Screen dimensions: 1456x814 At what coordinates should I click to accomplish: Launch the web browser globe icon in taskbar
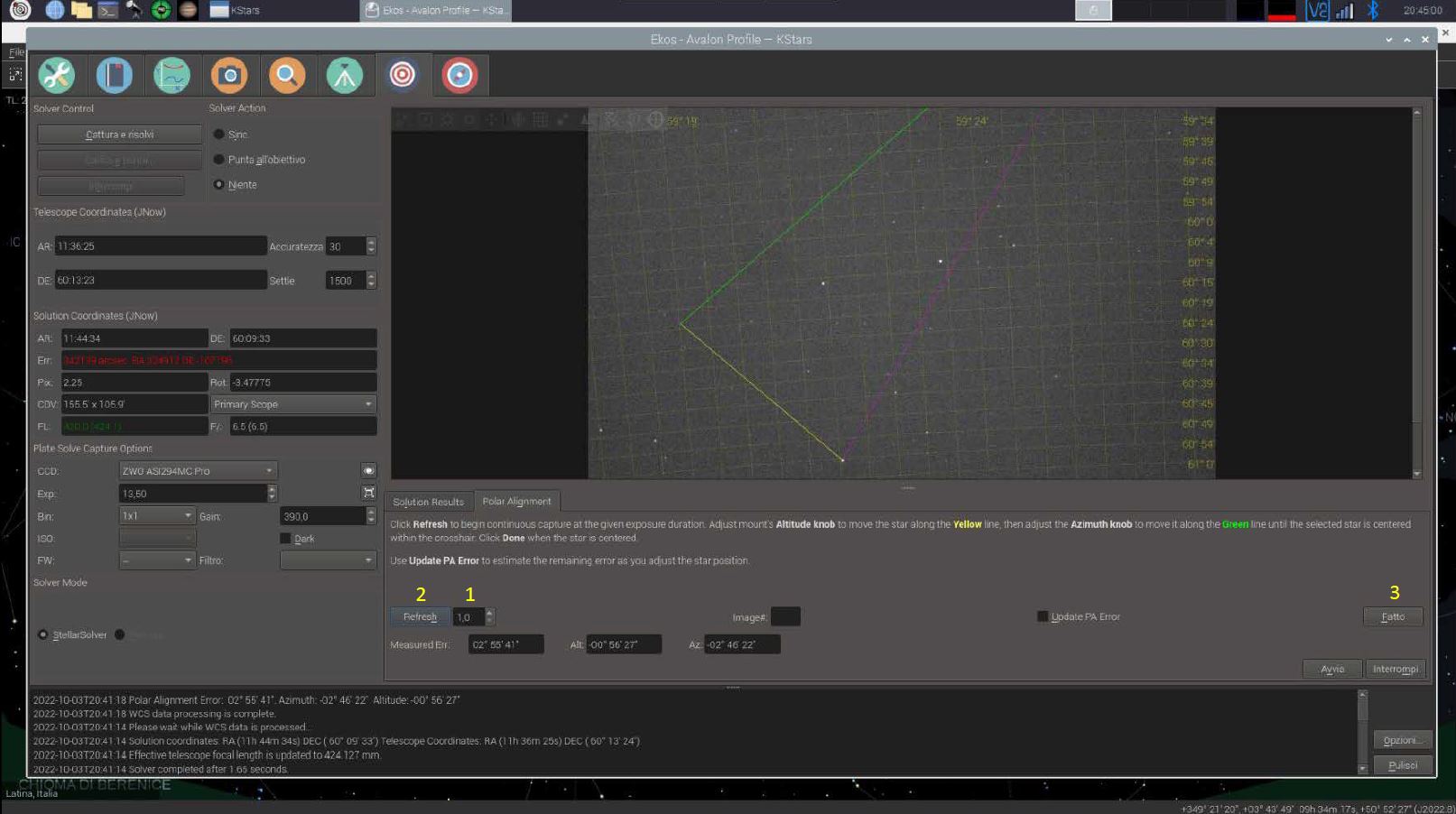(x=55, y=10)
